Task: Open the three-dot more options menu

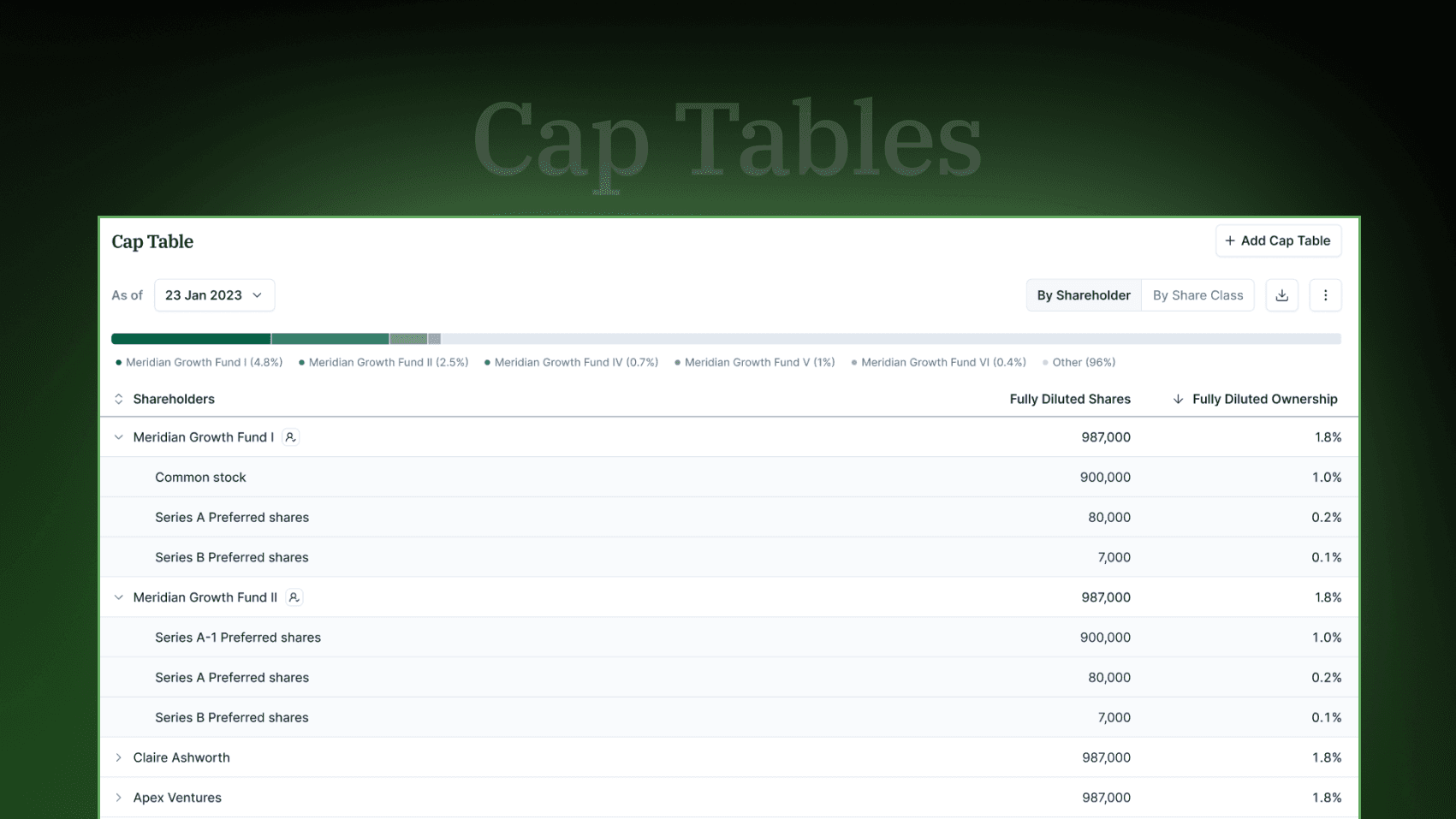Action: 1325,295
